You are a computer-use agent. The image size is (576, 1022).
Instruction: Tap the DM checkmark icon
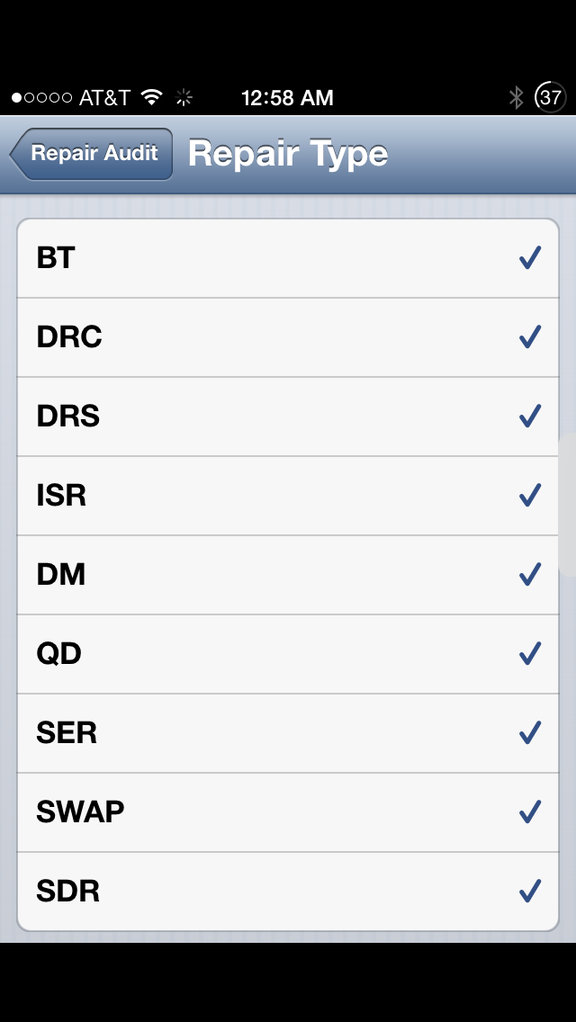pos(530,574)
